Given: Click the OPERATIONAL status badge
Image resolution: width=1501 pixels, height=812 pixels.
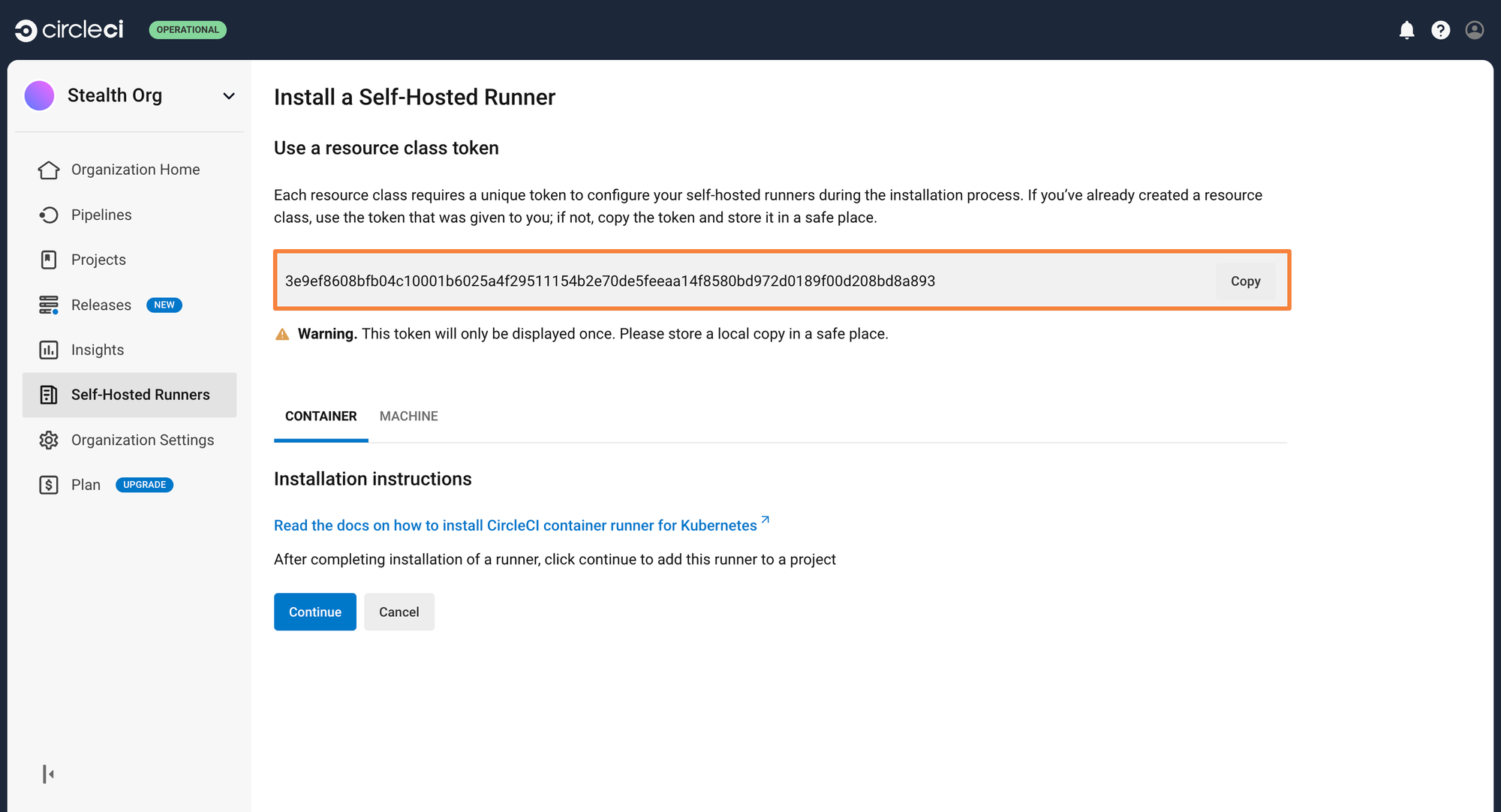Looking at the screenshot, I should (x=188, y=30).
